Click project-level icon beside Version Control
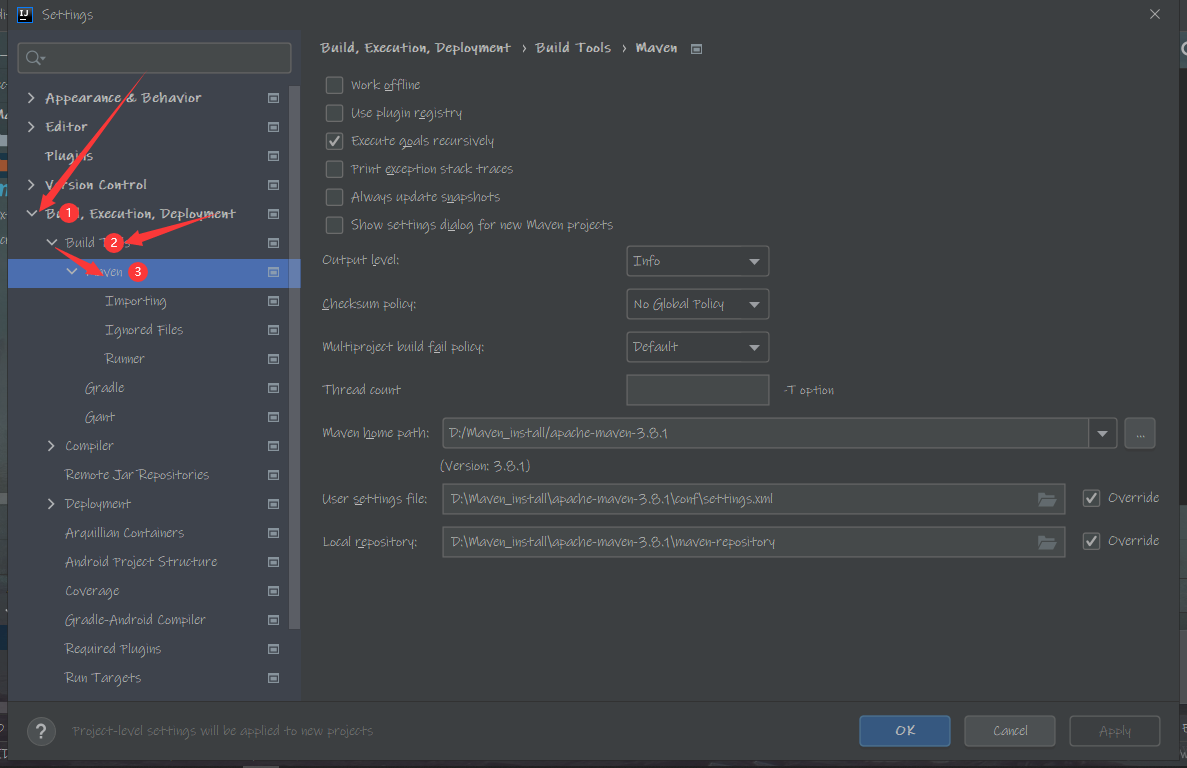The height and width of the screenshot is (768, 1187). pyautogui.click(x=273, y=185)
